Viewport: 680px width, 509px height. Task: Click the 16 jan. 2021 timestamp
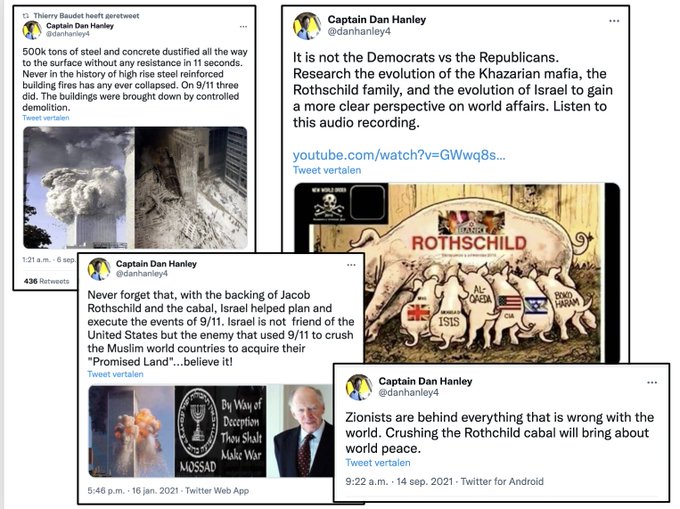155,490
